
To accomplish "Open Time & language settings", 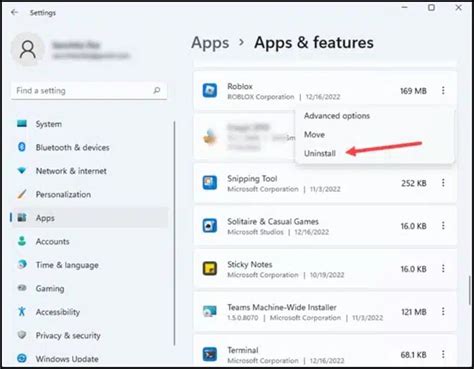I will click(x=67, y=265).
